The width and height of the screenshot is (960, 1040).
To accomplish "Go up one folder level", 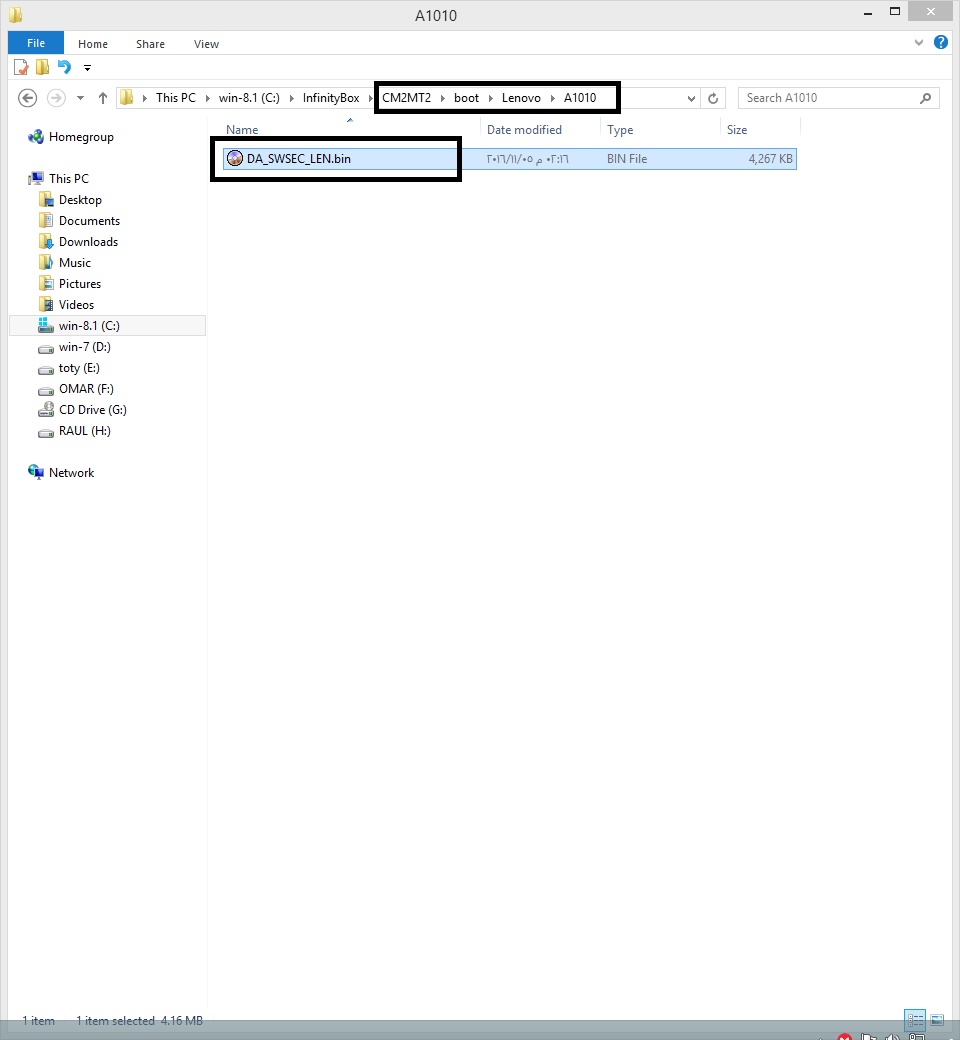I will click(103, 98).
